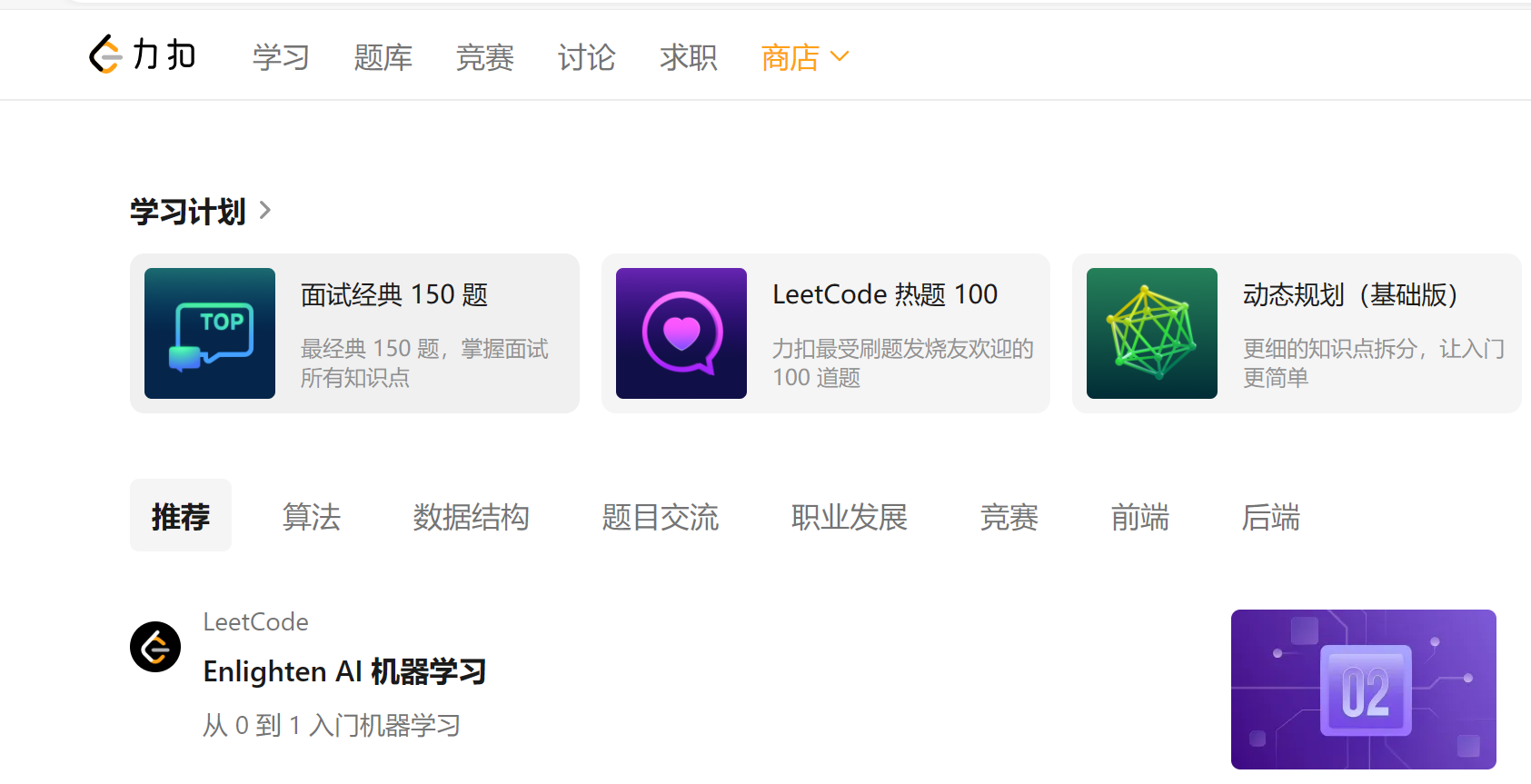Click description 最经典 150 题，掌握面试所有知识点
The image size is (1531, 784).
pos(424,363)
